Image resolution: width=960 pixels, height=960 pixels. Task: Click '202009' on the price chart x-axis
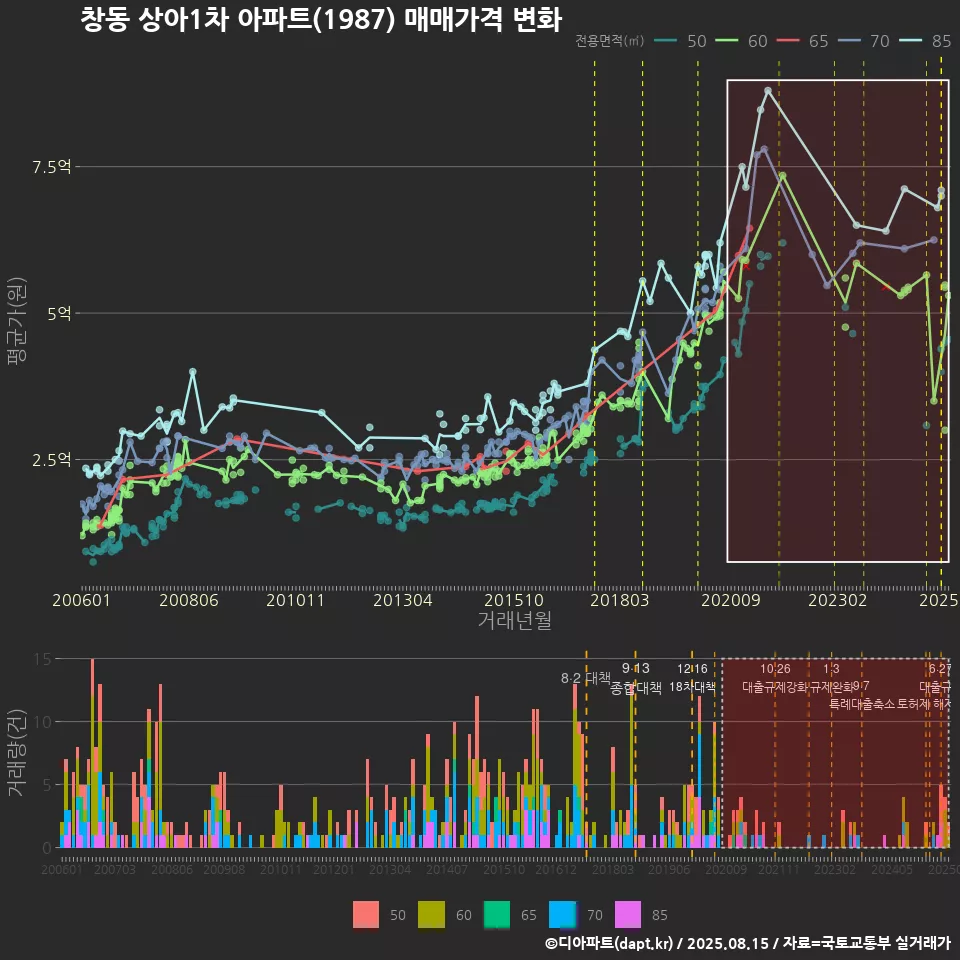(x=730, y=600)
